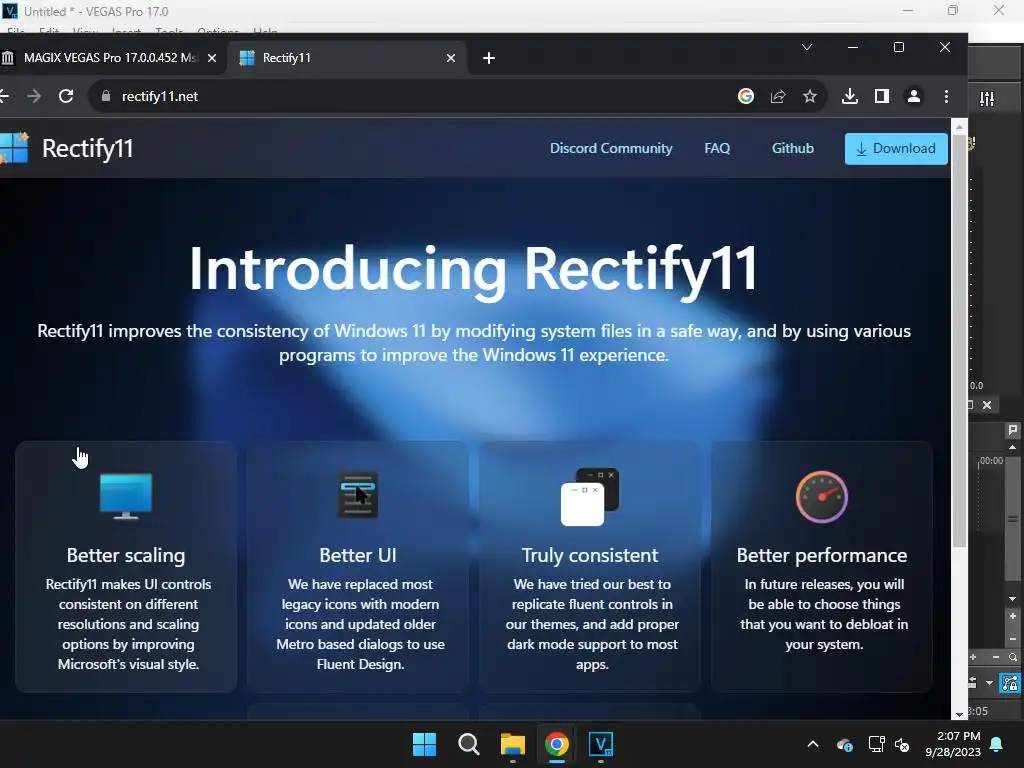Switch to MAGIX VEGAS Pro tab
Screen dimensions: 1024x768
tap(108, 57)
